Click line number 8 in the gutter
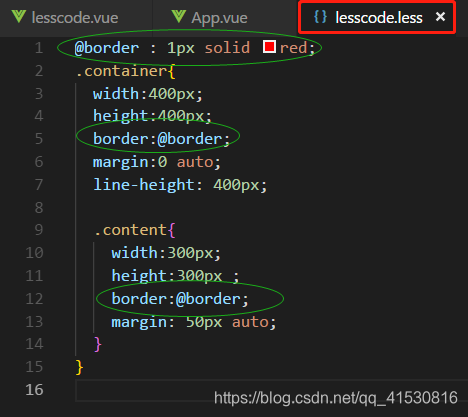468x417 pixels. [x=39, y=207]
